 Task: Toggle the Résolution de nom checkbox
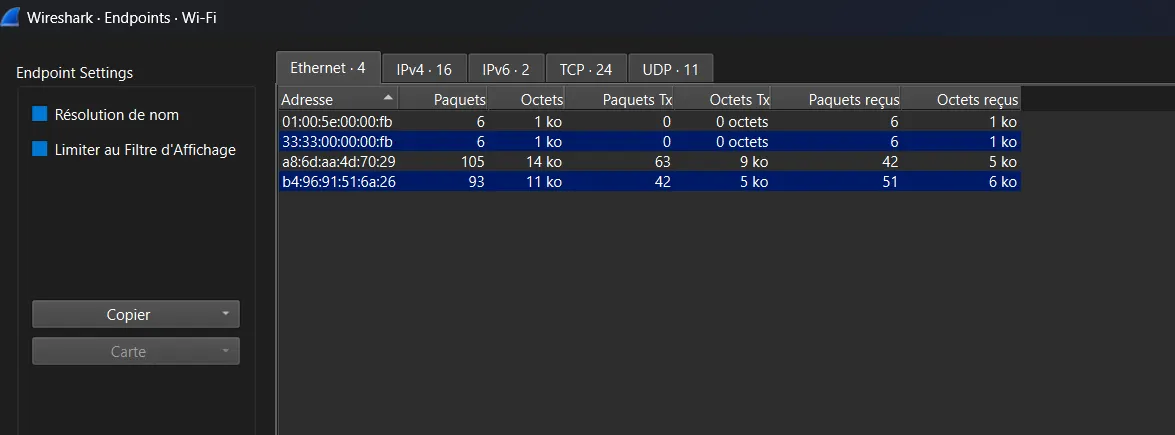40,115
